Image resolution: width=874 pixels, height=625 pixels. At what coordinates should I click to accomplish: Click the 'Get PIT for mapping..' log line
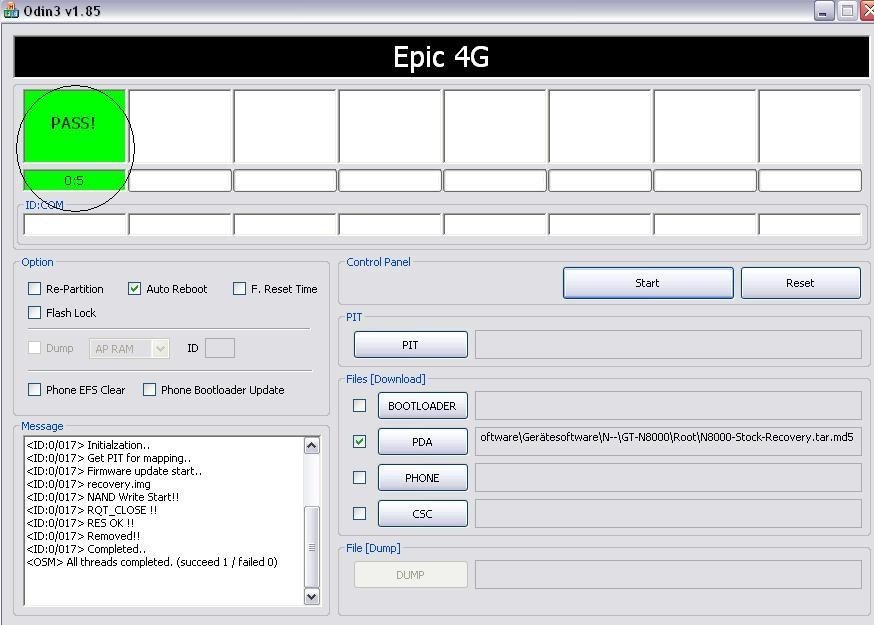109,458
